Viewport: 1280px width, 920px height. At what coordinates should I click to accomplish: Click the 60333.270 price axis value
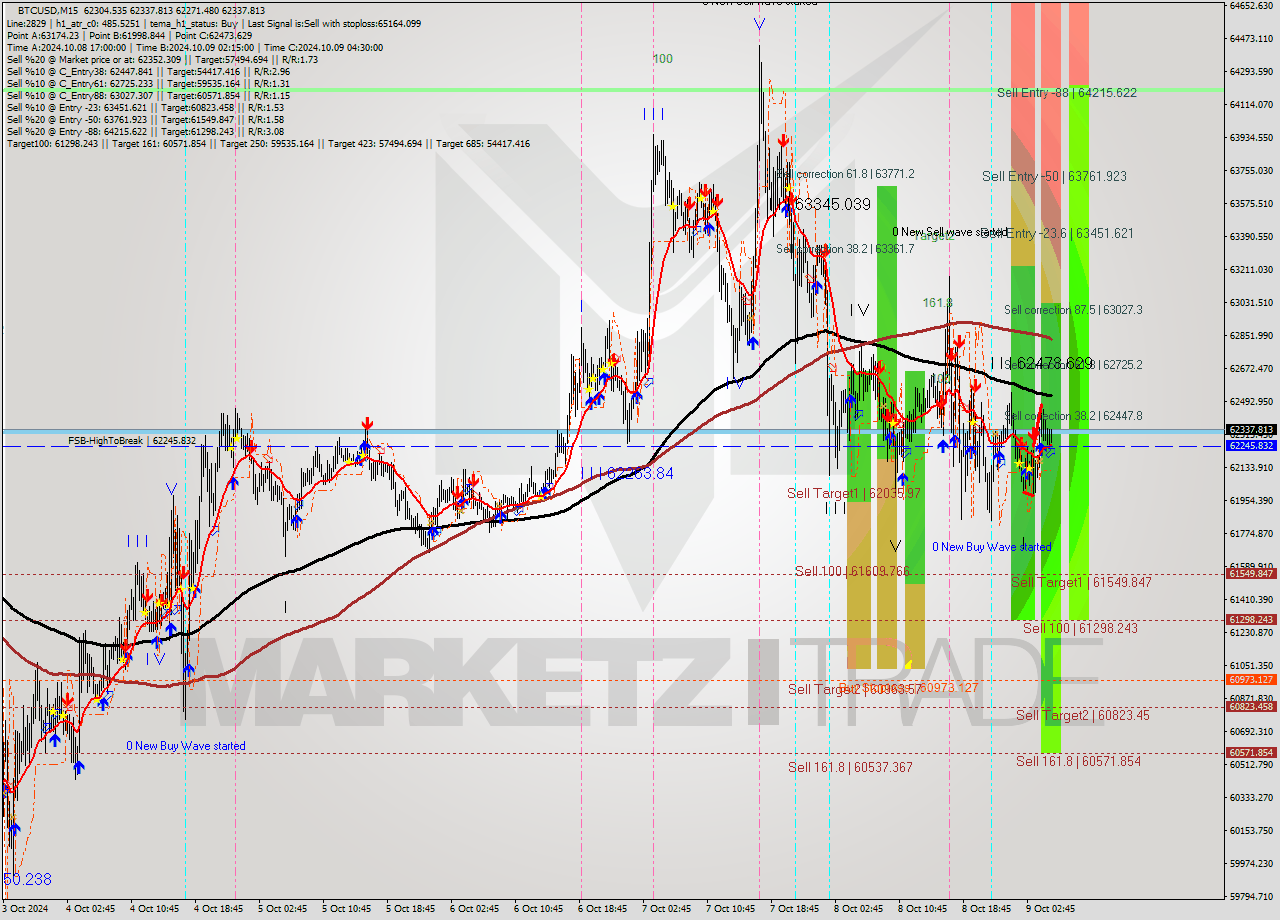pos(1250,797)
